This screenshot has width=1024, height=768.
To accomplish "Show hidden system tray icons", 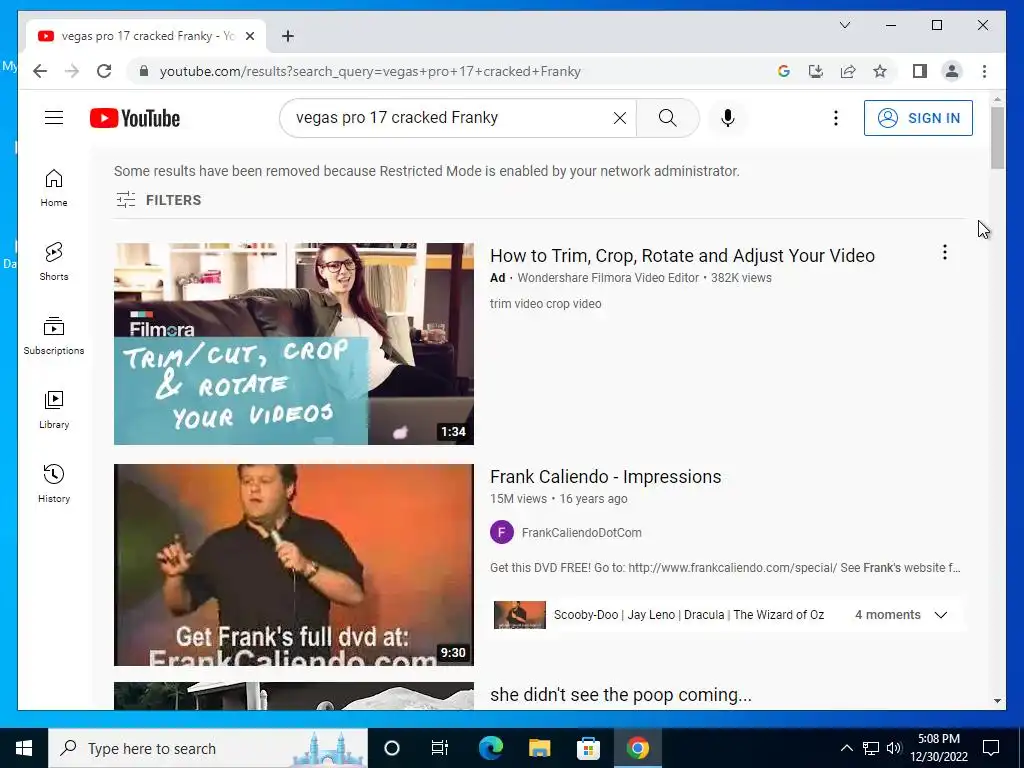I will click(x=846, y=748).
